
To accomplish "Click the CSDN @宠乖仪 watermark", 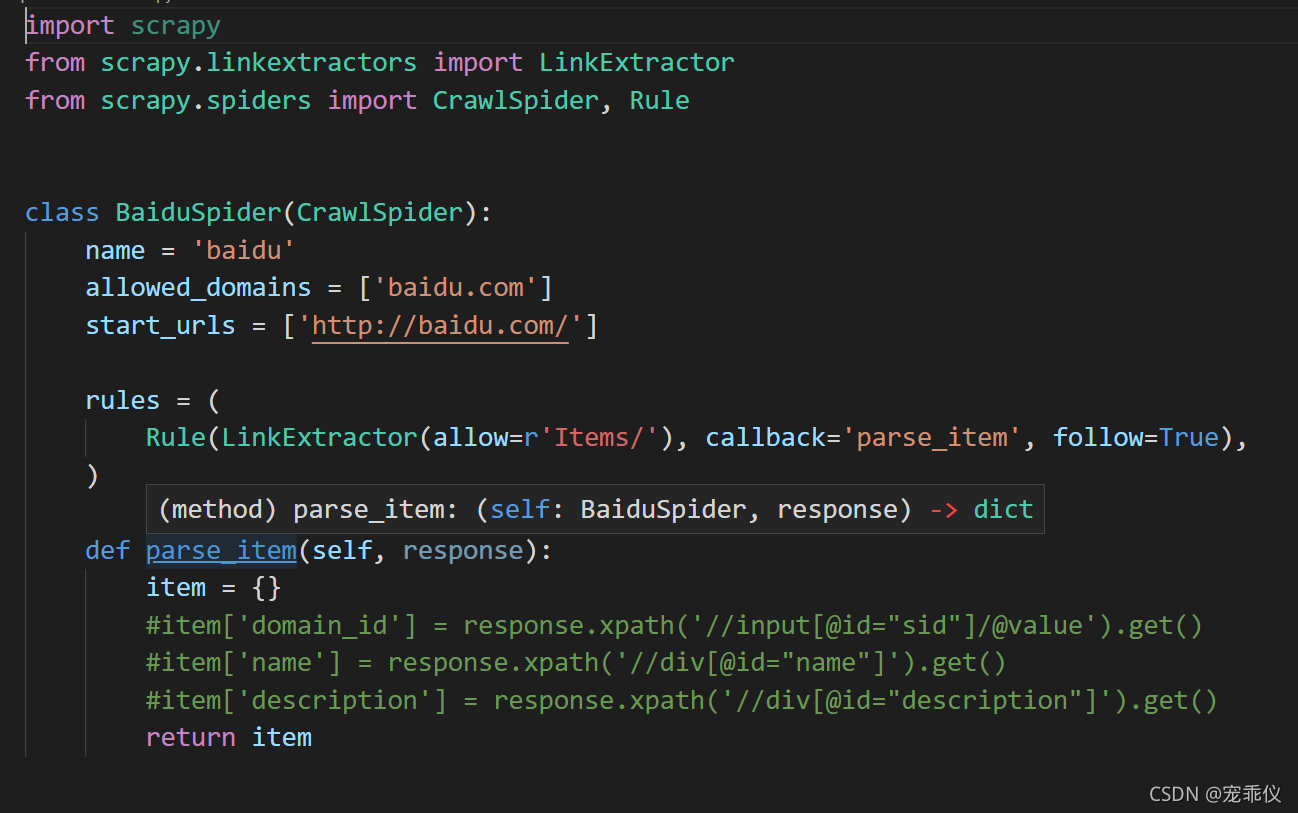I will coord(1214,793).
